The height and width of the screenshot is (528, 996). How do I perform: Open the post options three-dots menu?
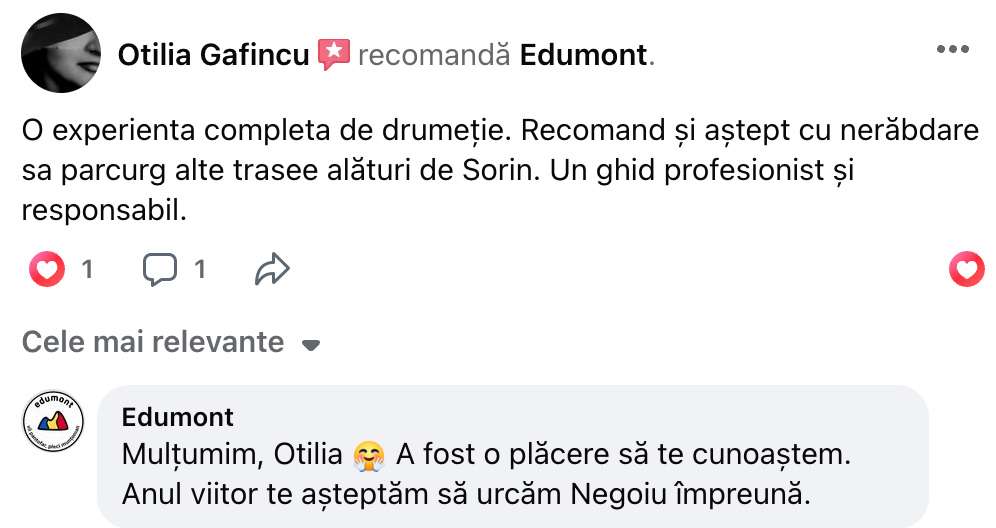[952, 50]
